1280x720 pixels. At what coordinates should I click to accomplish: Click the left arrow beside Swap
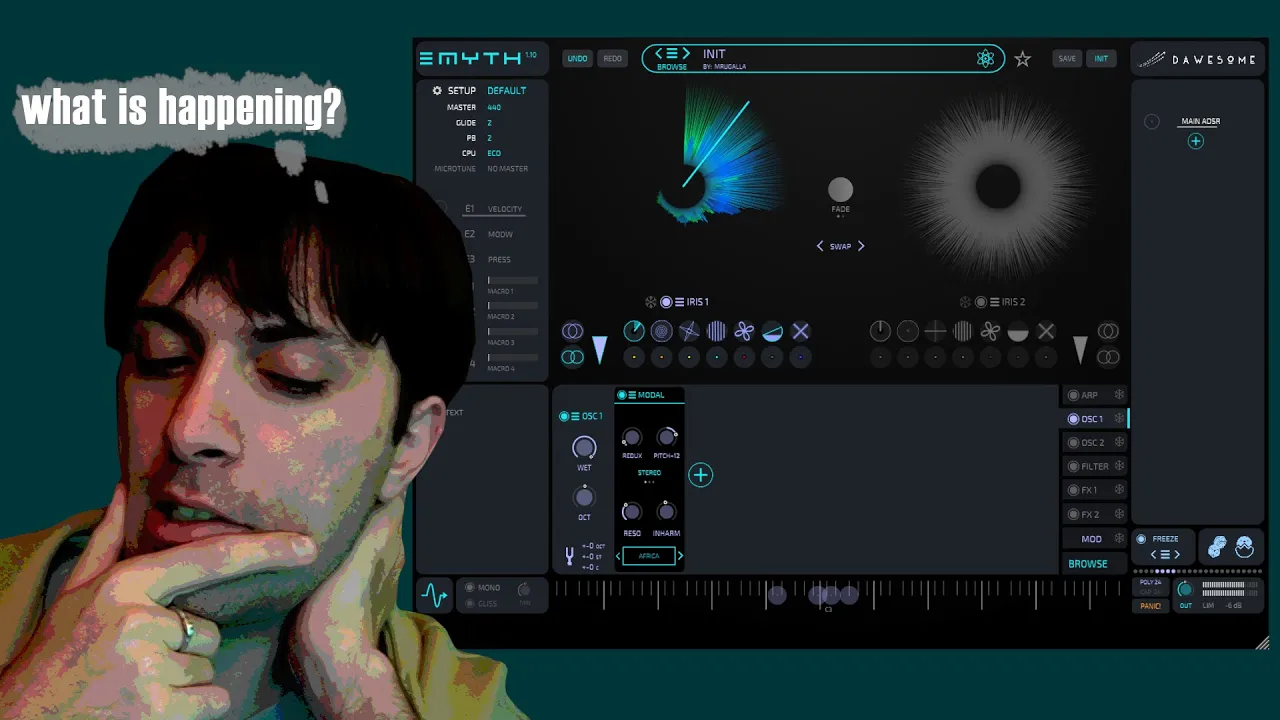820,246
